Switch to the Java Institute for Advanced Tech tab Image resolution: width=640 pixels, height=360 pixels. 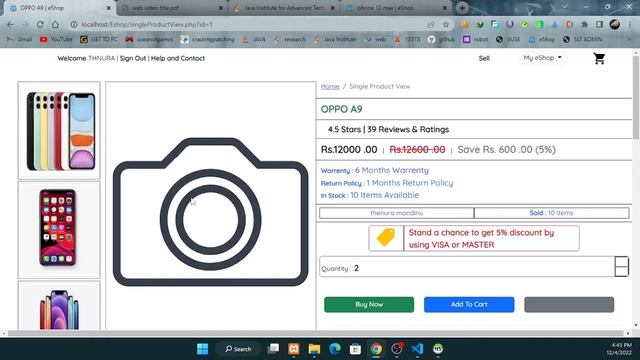tap(284, 8)
